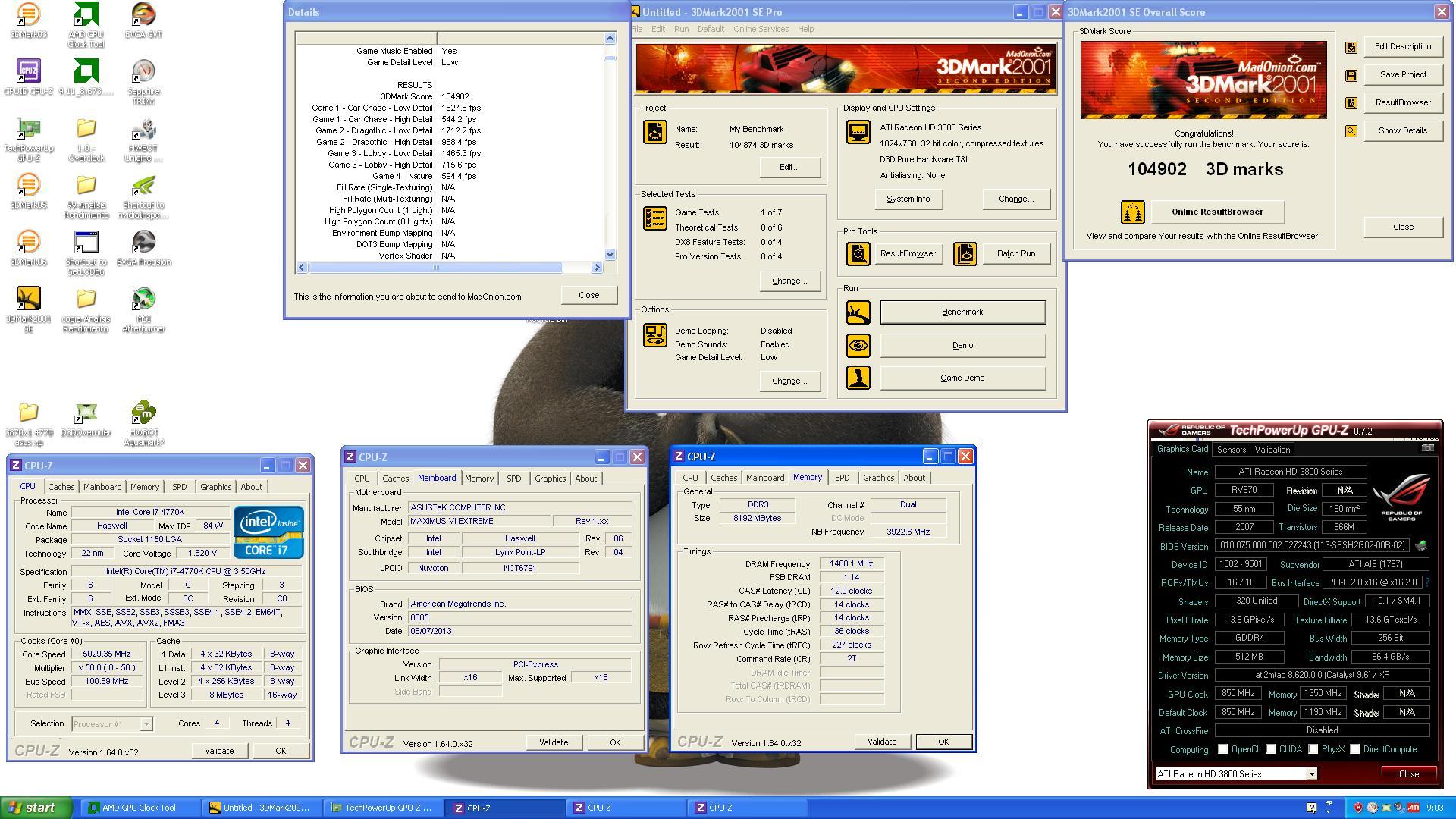Click the Bus Interface help question mark
The width and height of the screenshot is (1456, 819).
pyautogui.click(x=1427, y=582)
